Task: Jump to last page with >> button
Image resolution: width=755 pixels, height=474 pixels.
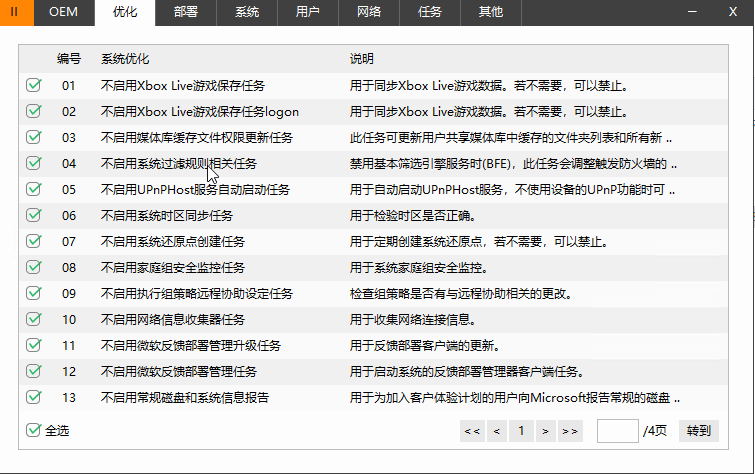Action: click(x=570, y=431)
